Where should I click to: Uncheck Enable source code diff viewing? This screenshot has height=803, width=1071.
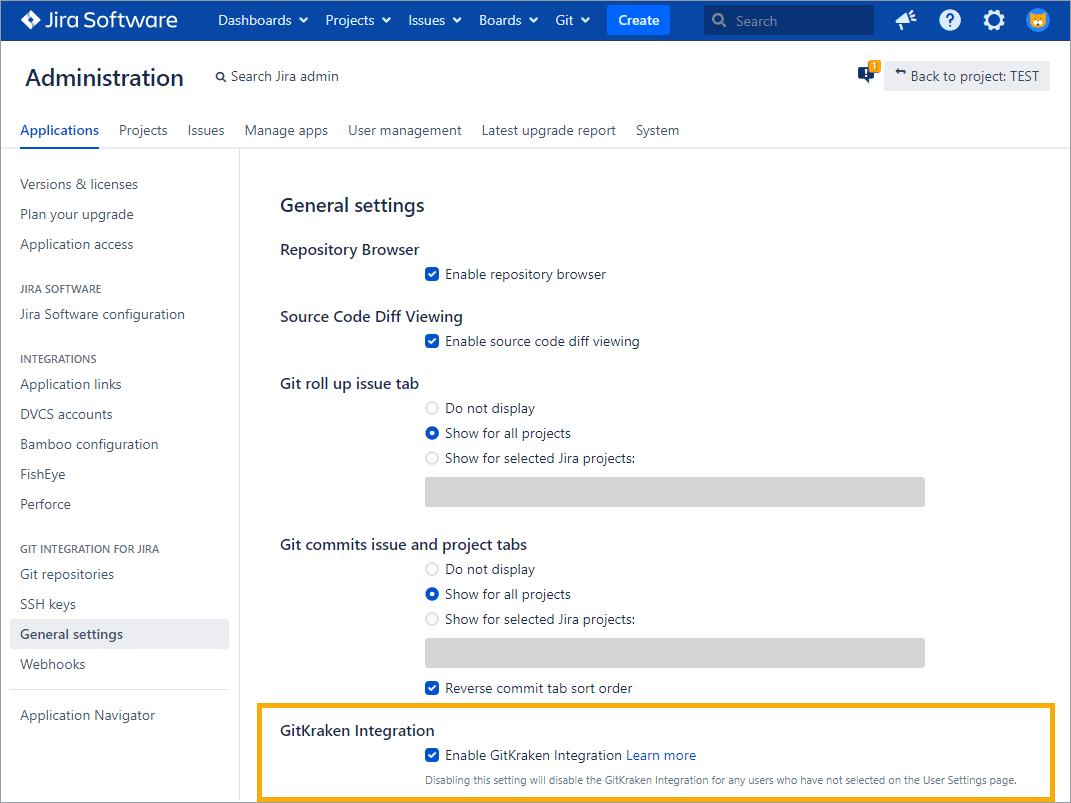[x=432, y=341]
